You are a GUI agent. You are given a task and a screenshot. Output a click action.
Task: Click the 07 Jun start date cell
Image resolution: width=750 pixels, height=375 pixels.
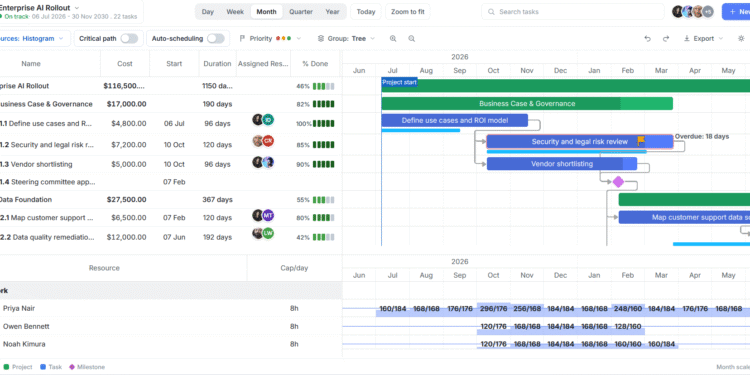tap(174, 237)
